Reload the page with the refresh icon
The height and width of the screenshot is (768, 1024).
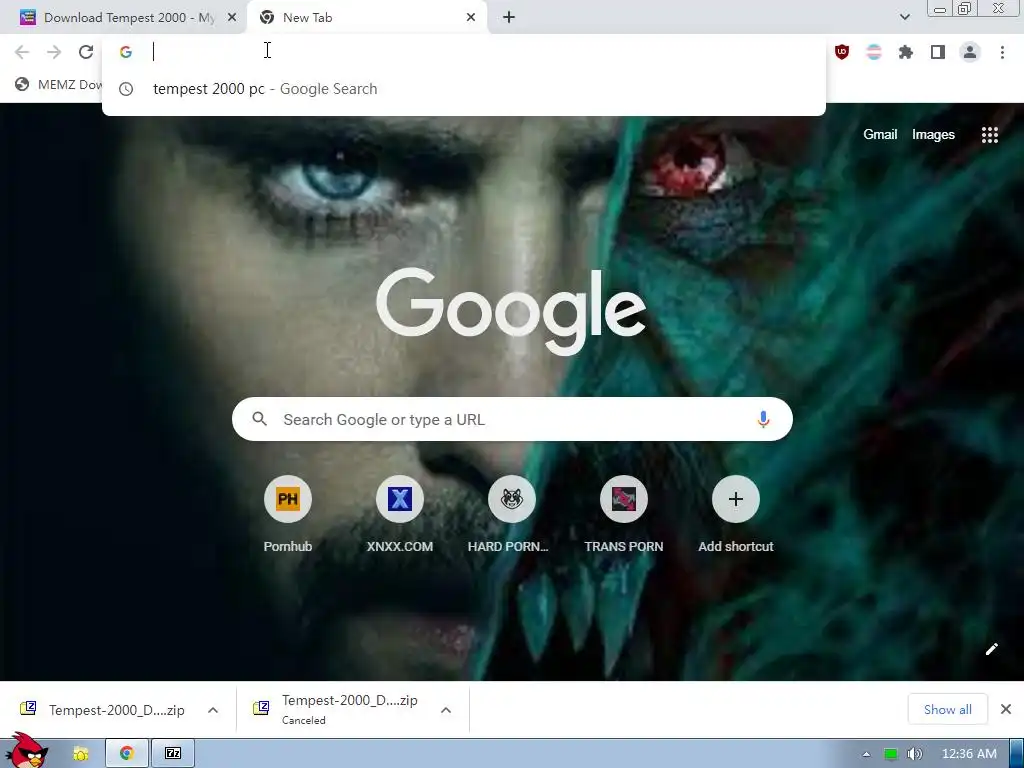pyautogui.click(x=86, y=52)
